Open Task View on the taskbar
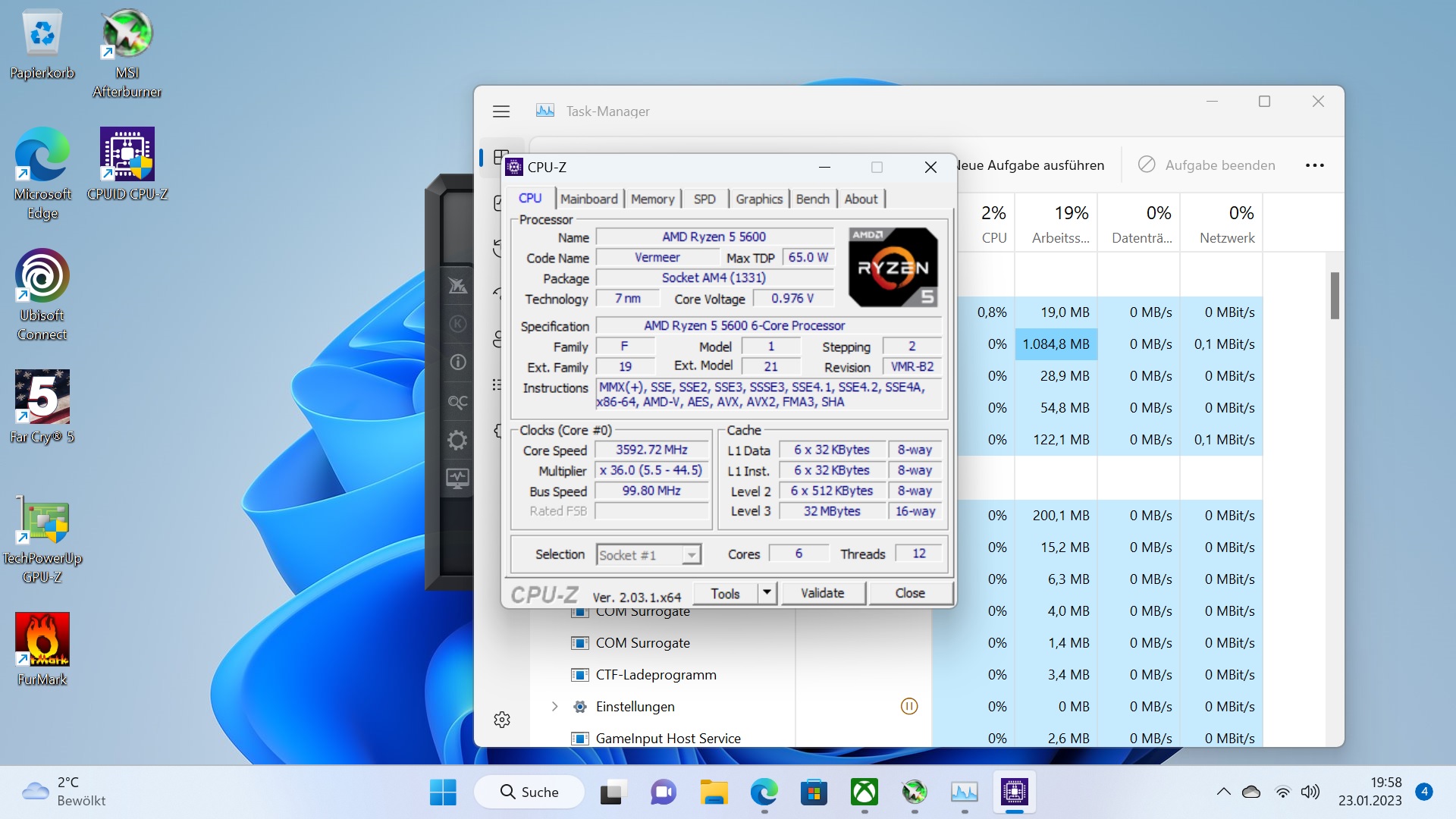Screen dimensions: 1456x819 coord(613,792)
